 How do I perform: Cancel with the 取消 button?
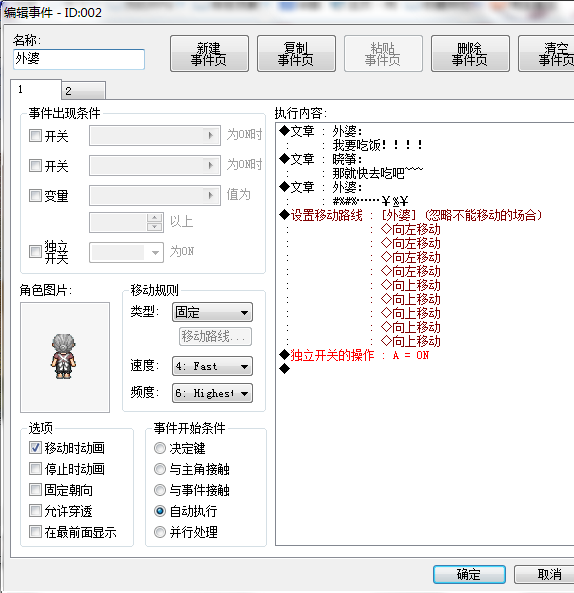pyautogui.click(x=545, y=574)
